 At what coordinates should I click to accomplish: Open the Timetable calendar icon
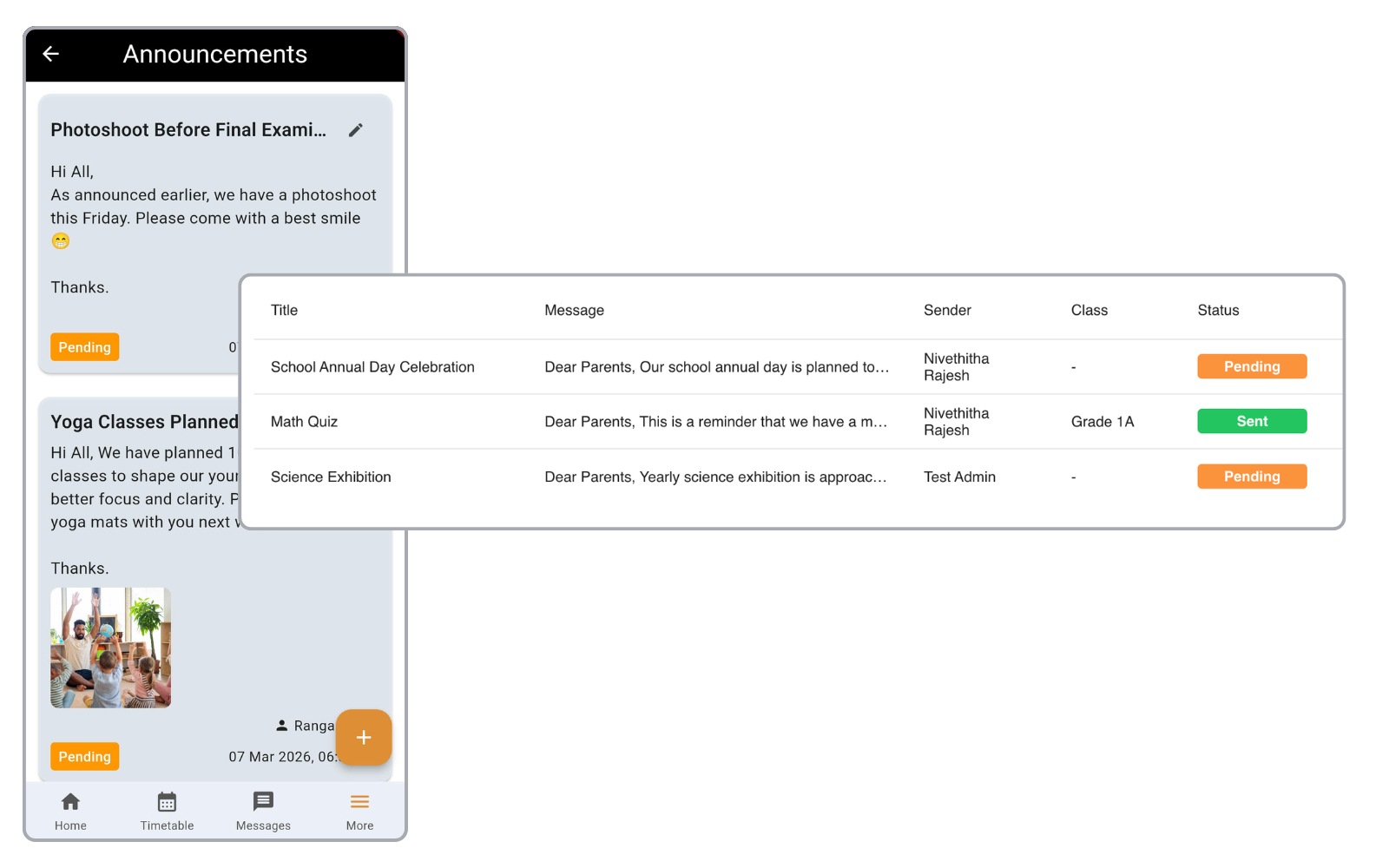tap(167, 802)
